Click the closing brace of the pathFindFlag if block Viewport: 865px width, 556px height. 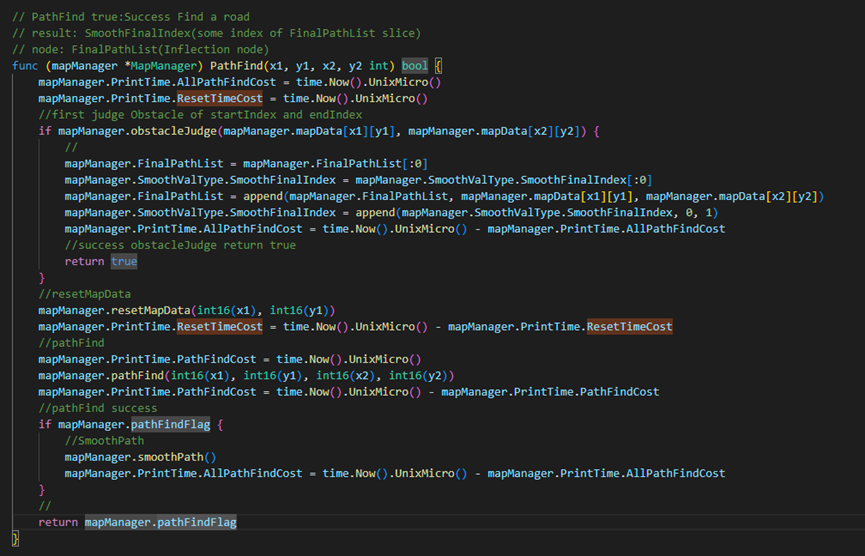pos(42,490)
